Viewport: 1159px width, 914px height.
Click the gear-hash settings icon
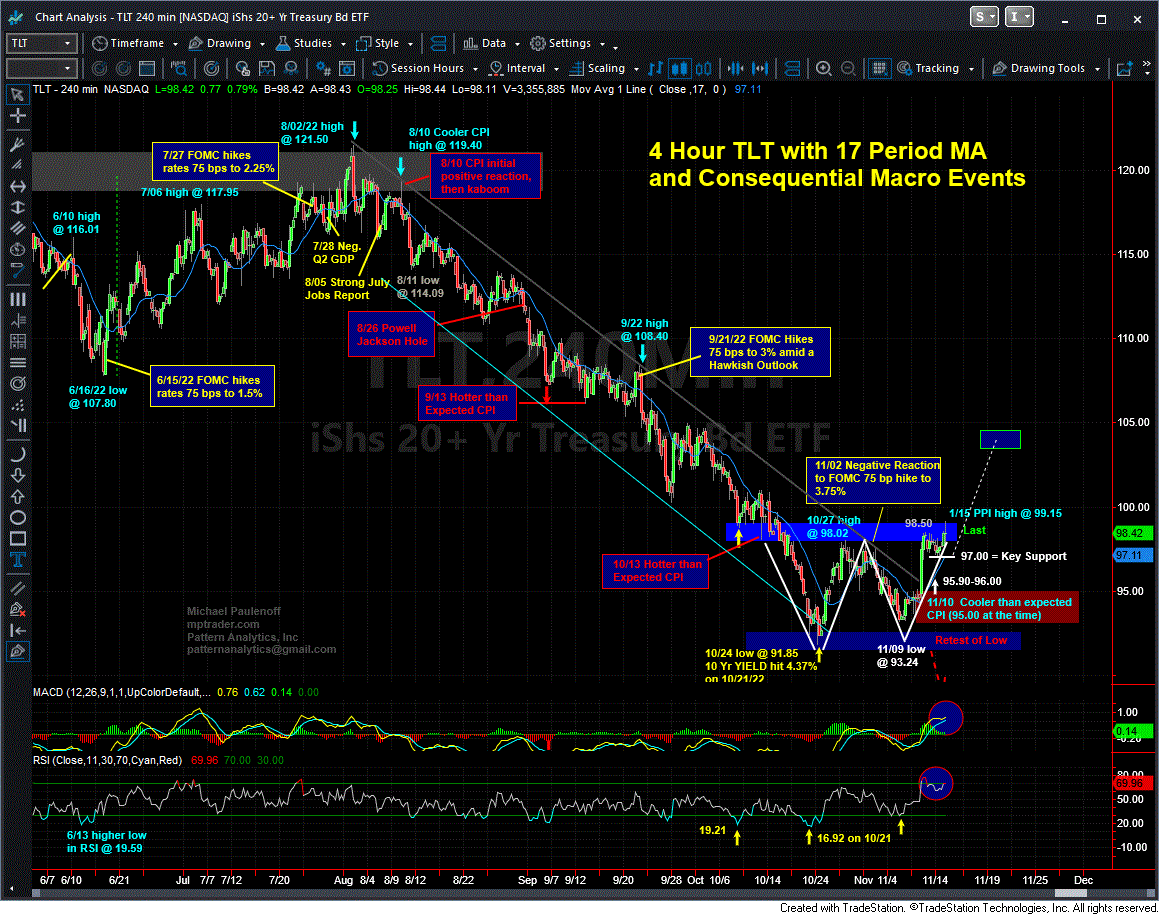coord(323,69)
